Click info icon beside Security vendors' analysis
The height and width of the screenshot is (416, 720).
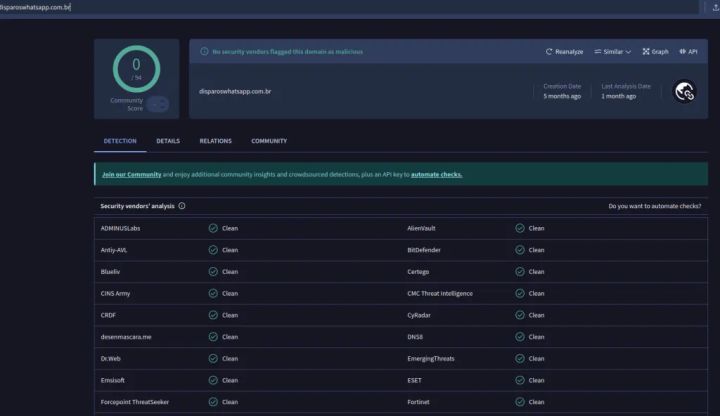pyautogui.click(x=182, y=206)
